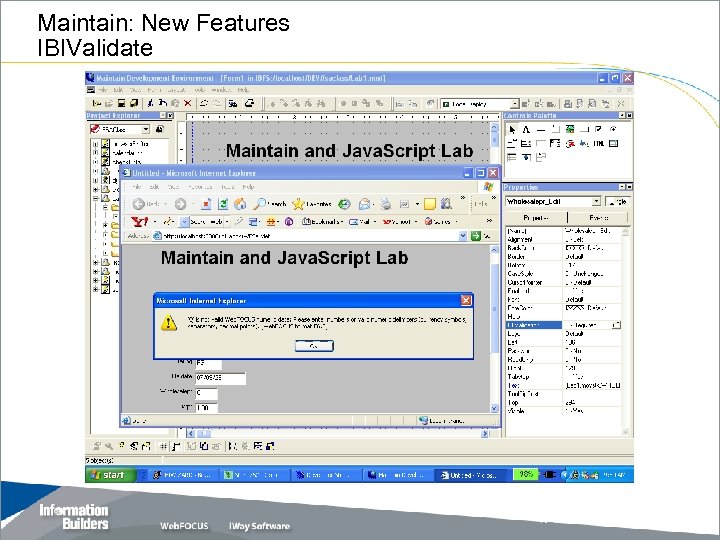Click the Untitled Internet Explorer taskbar button

coord(471,475)
